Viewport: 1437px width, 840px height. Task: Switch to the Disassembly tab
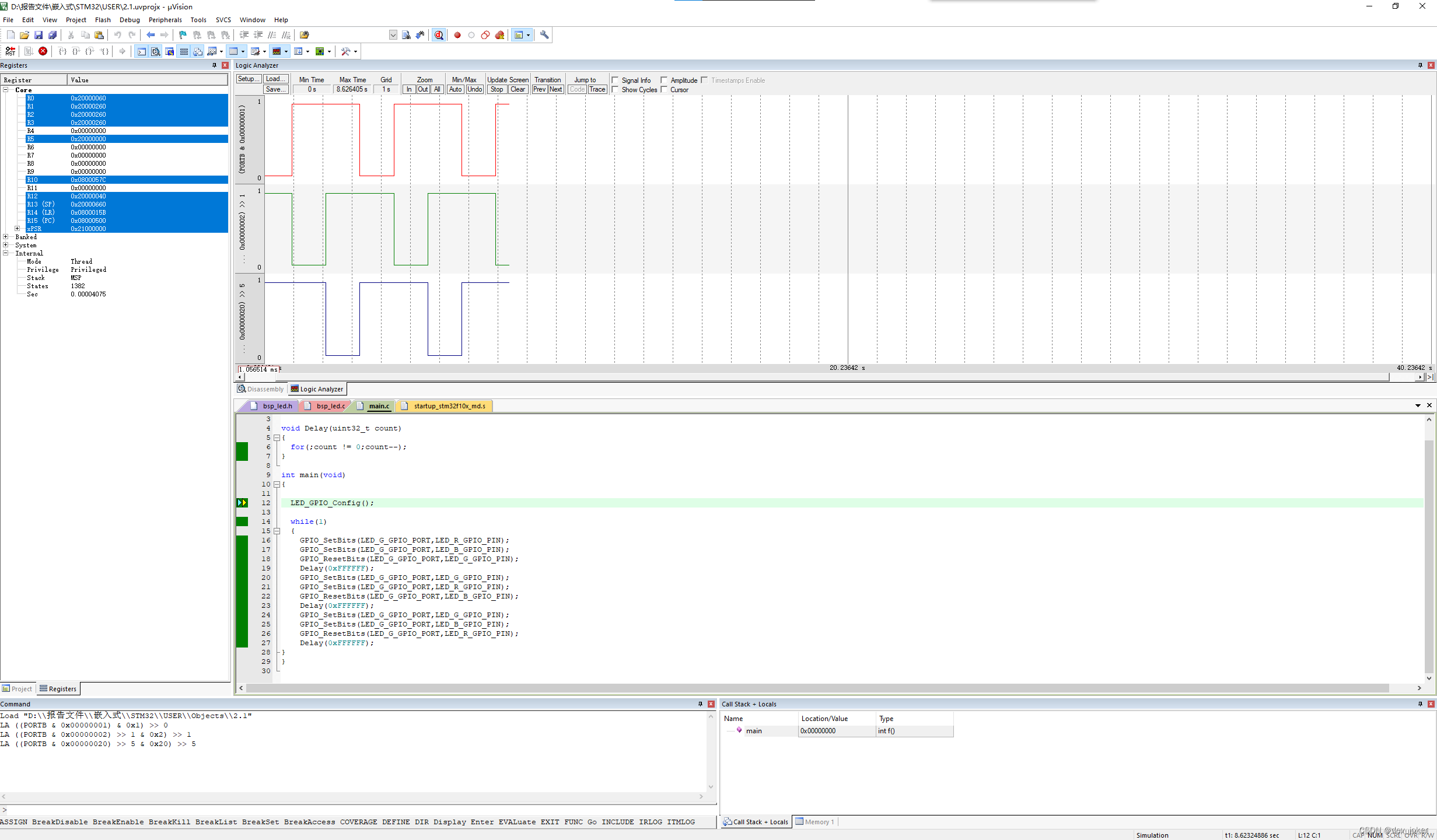(x=261, y=389)
